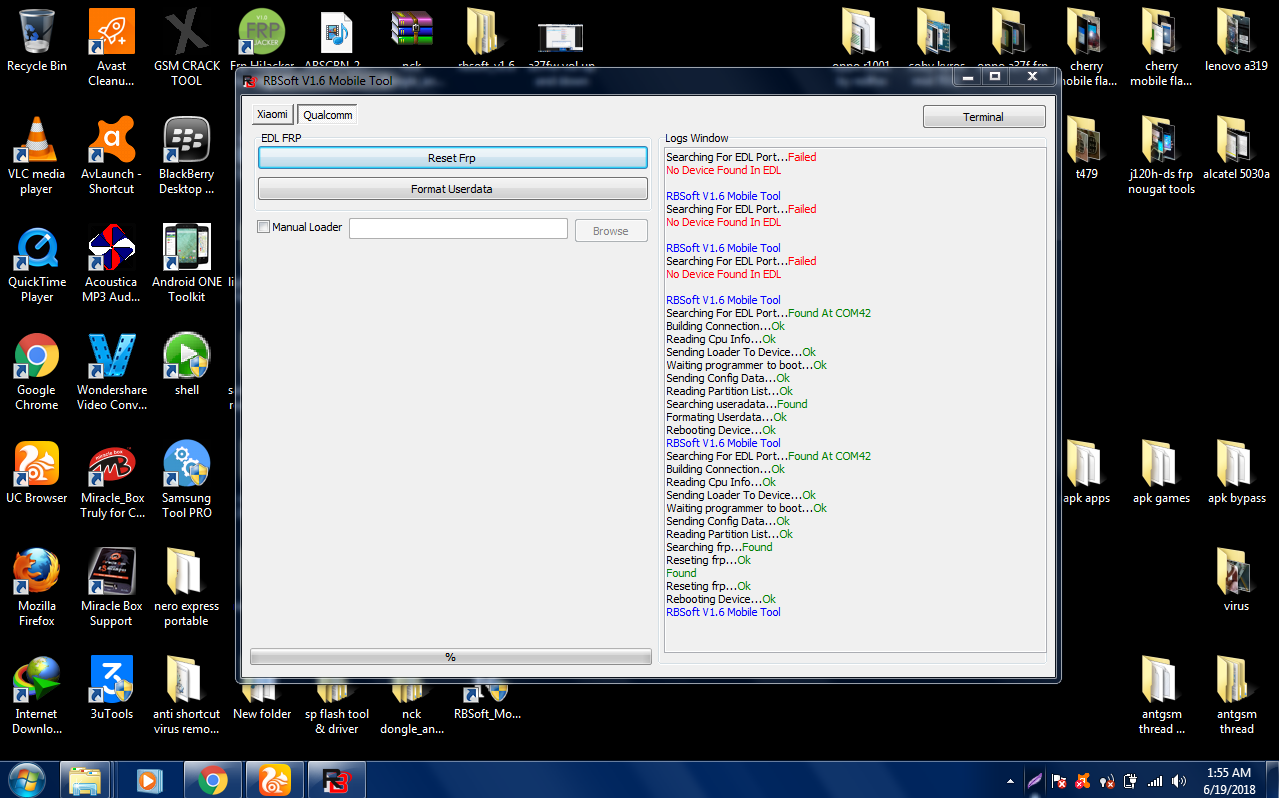Image resolution: width=1279 pixels, height=798 pixels.
Task: Select the Samsung Tool PRO icon
Action: click(x=187, y=479)
